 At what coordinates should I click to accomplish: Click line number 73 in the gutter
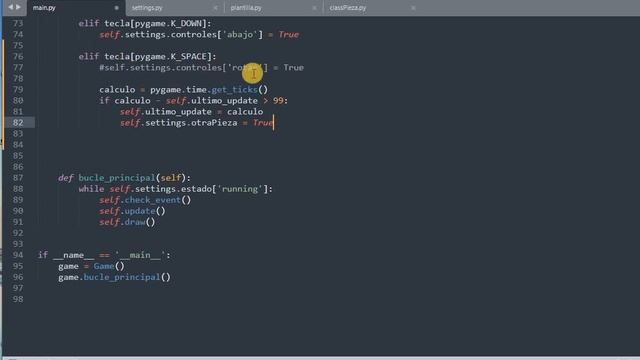(x=18, y=23)
